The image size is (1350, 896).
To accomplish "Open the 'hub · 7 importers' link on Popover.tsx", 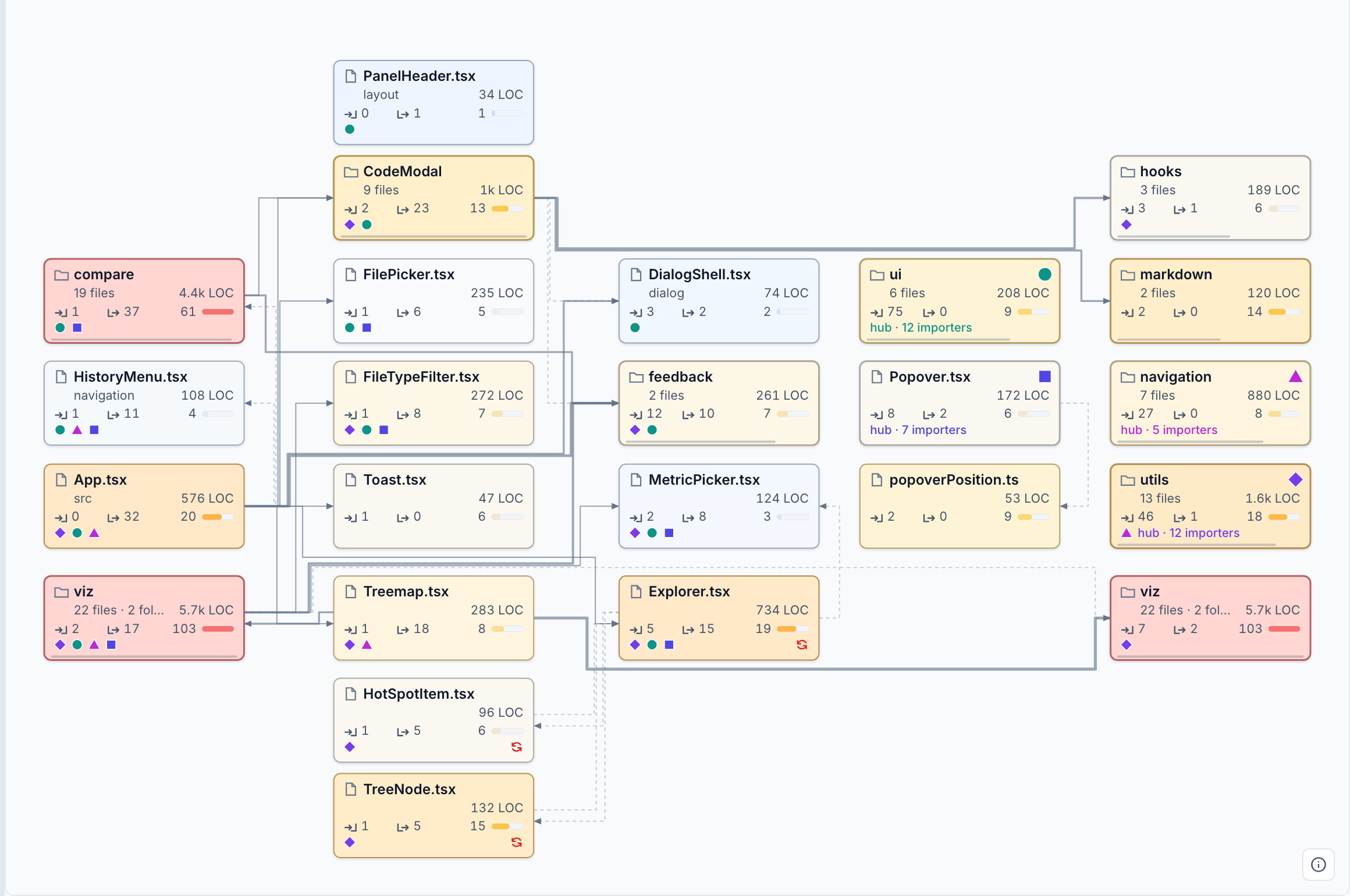I will pos(918,430).
